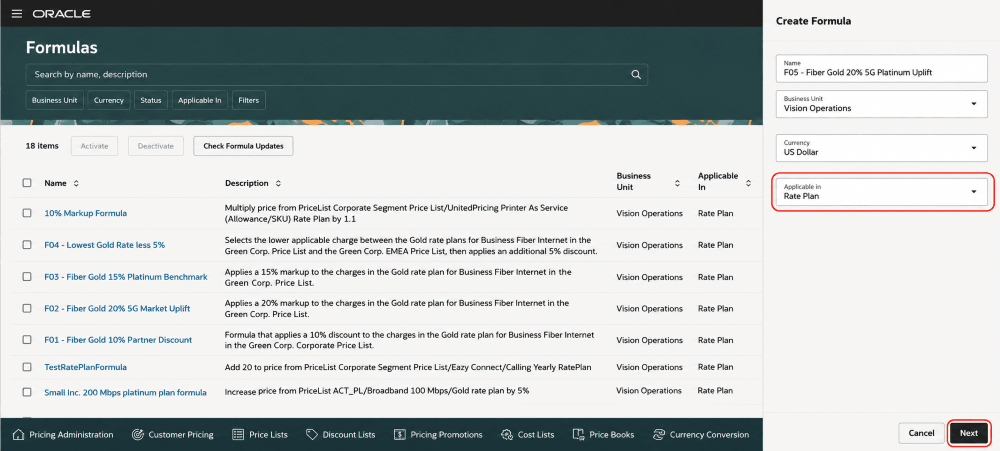Click the Pricing Promotions dollar icon
This screenshot has width=1000, height=451.
[x=400, y=434]
